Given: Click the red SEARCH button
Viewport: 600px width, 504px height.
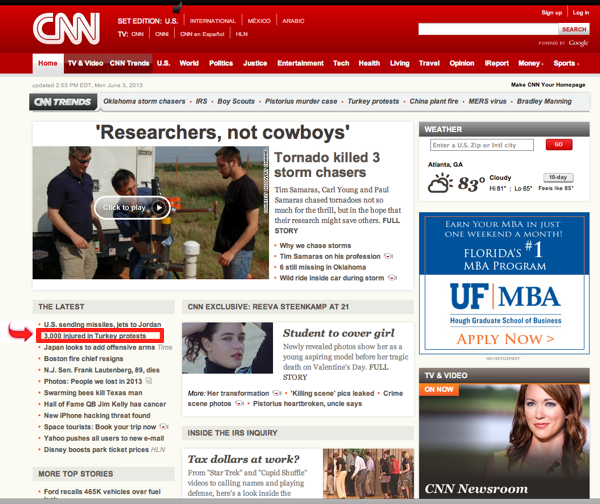Looking at the screenshot, I should pos(574,29).
